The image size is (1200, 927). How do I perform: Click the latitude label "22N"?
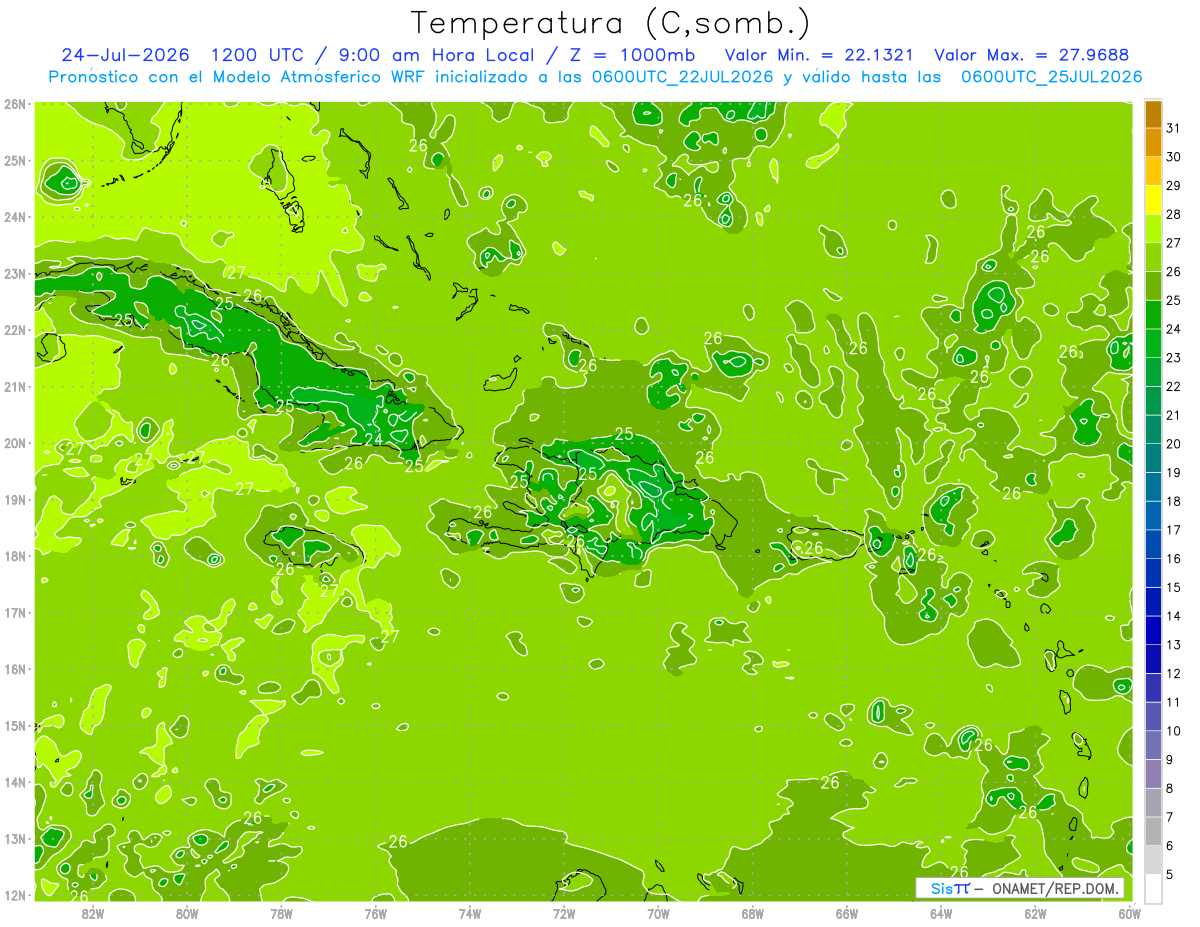[x=14, y=330]
